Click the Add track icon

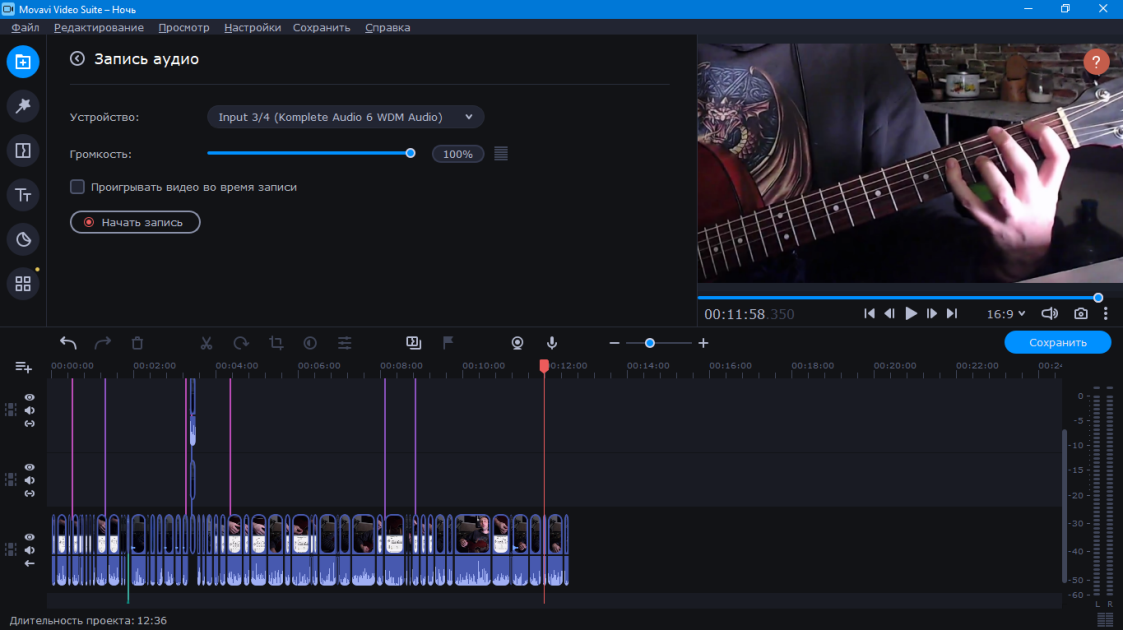click(x=24, y=367)
